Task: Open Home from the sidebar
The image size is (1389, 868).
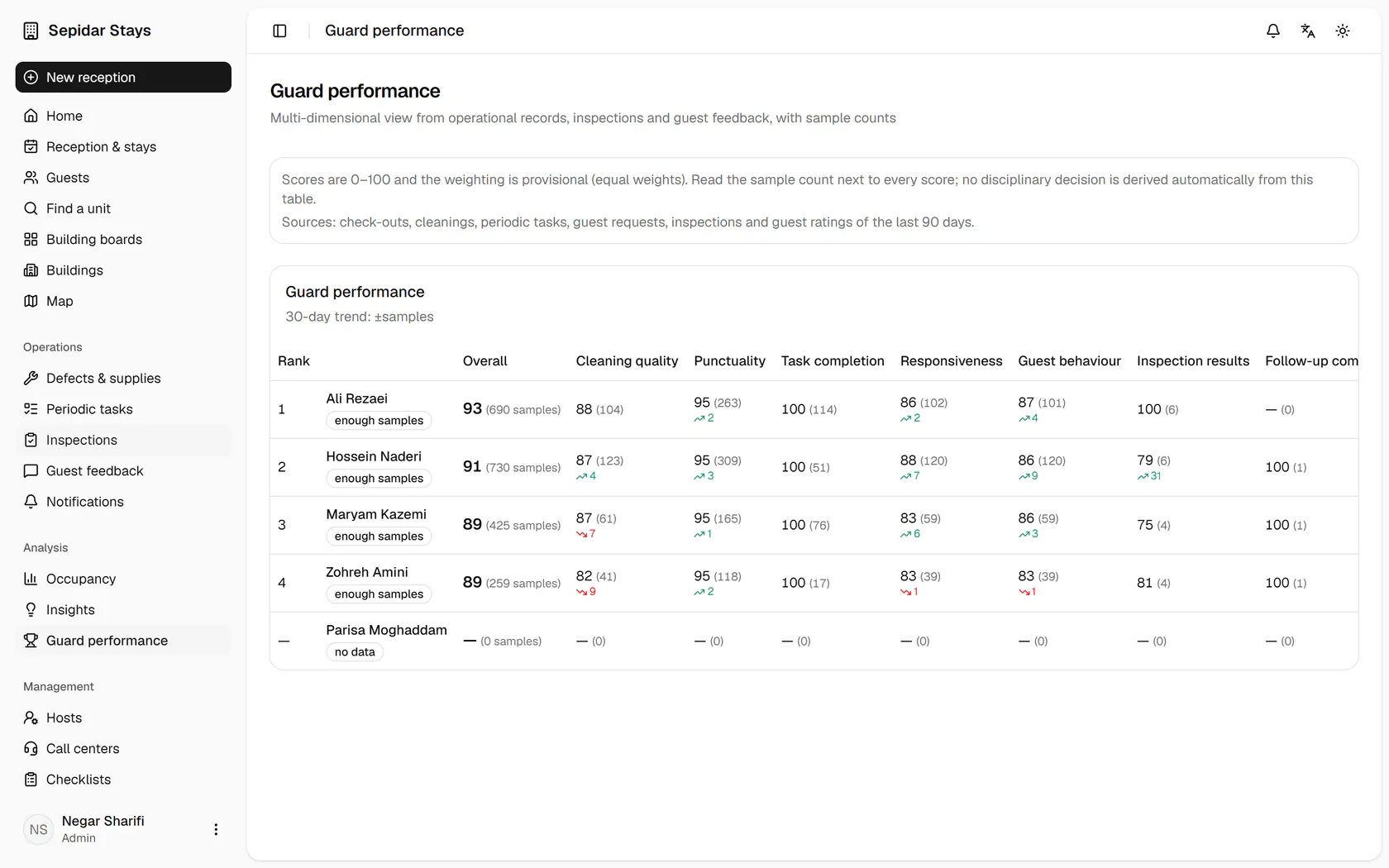Action: [123, 116]
